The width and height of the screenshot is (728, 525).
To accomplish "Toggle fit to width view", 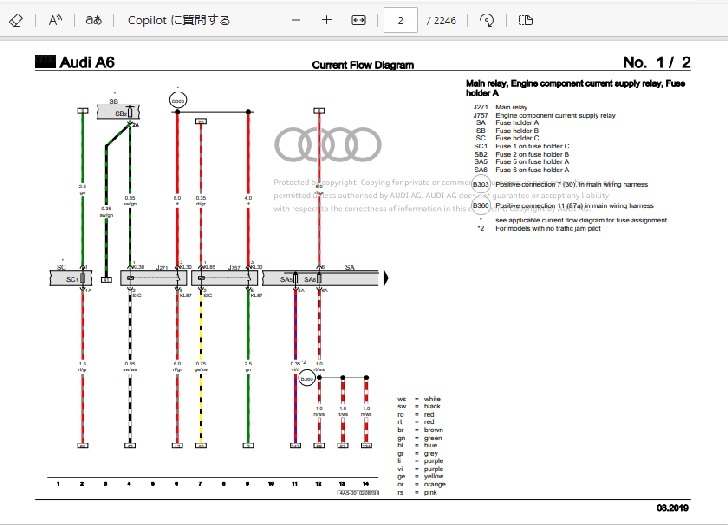I will click(358, 20).
